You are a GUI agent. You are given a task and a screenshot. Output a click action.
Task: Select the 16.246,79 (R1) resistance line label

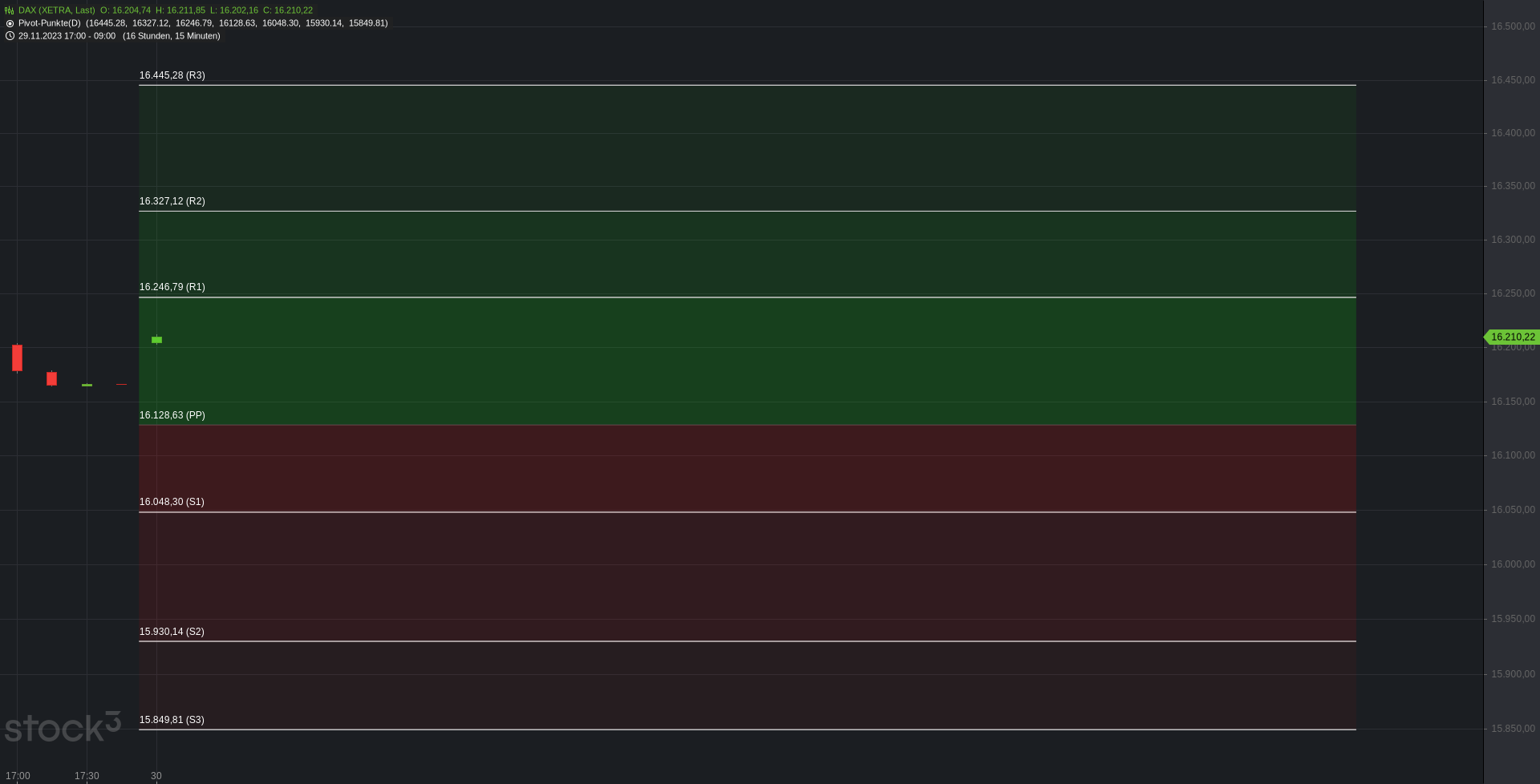pos(172,287)
